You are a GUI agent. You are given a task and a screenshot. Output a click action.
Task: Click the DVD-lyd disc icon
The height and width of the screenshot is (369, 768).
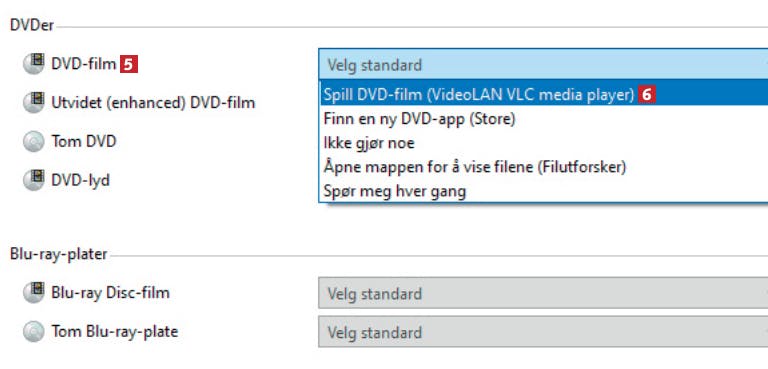point(34,180)
